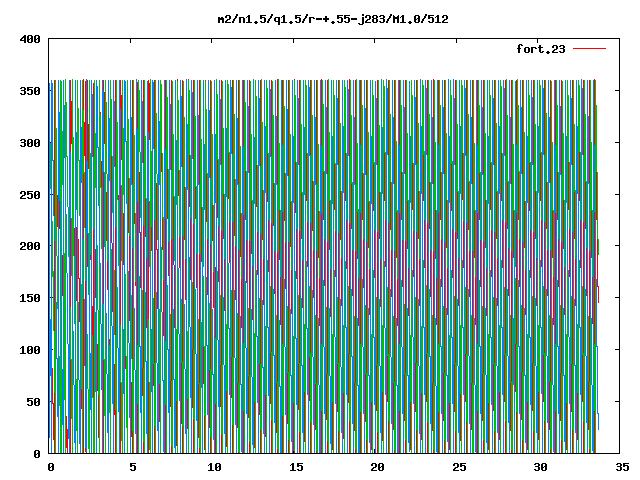Click the y-axis label 250
This screenshot has height=480, width=640.
point(30,195)
